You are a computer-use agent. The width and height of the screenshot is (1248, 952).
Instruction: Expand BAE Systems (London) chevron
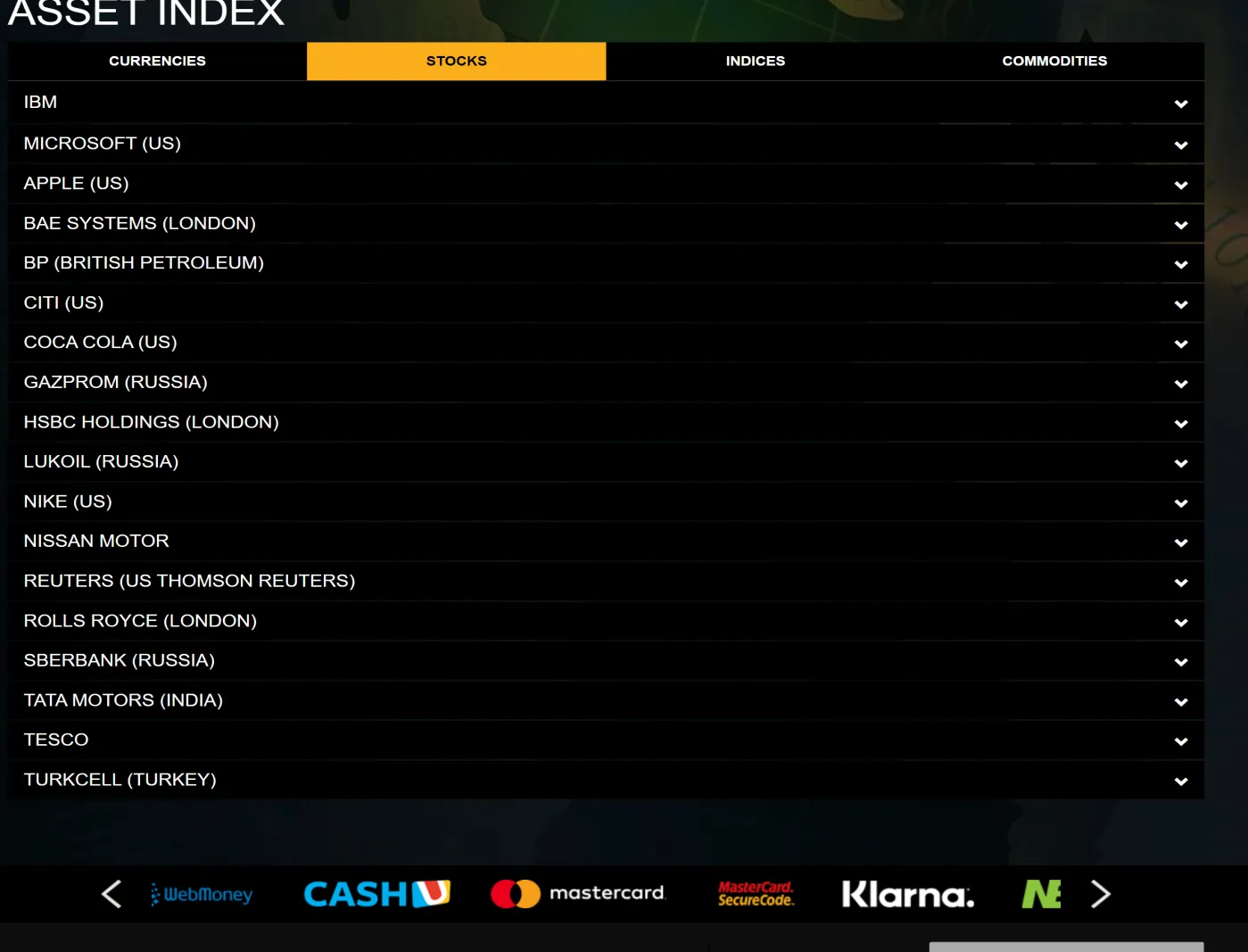click(1181, 225)
